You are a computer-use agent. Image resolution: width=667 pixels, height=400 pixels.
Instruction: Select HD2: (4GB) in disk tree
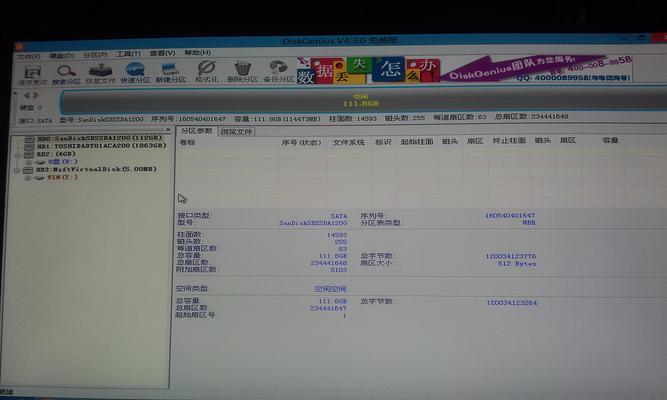tap(56, 154)
